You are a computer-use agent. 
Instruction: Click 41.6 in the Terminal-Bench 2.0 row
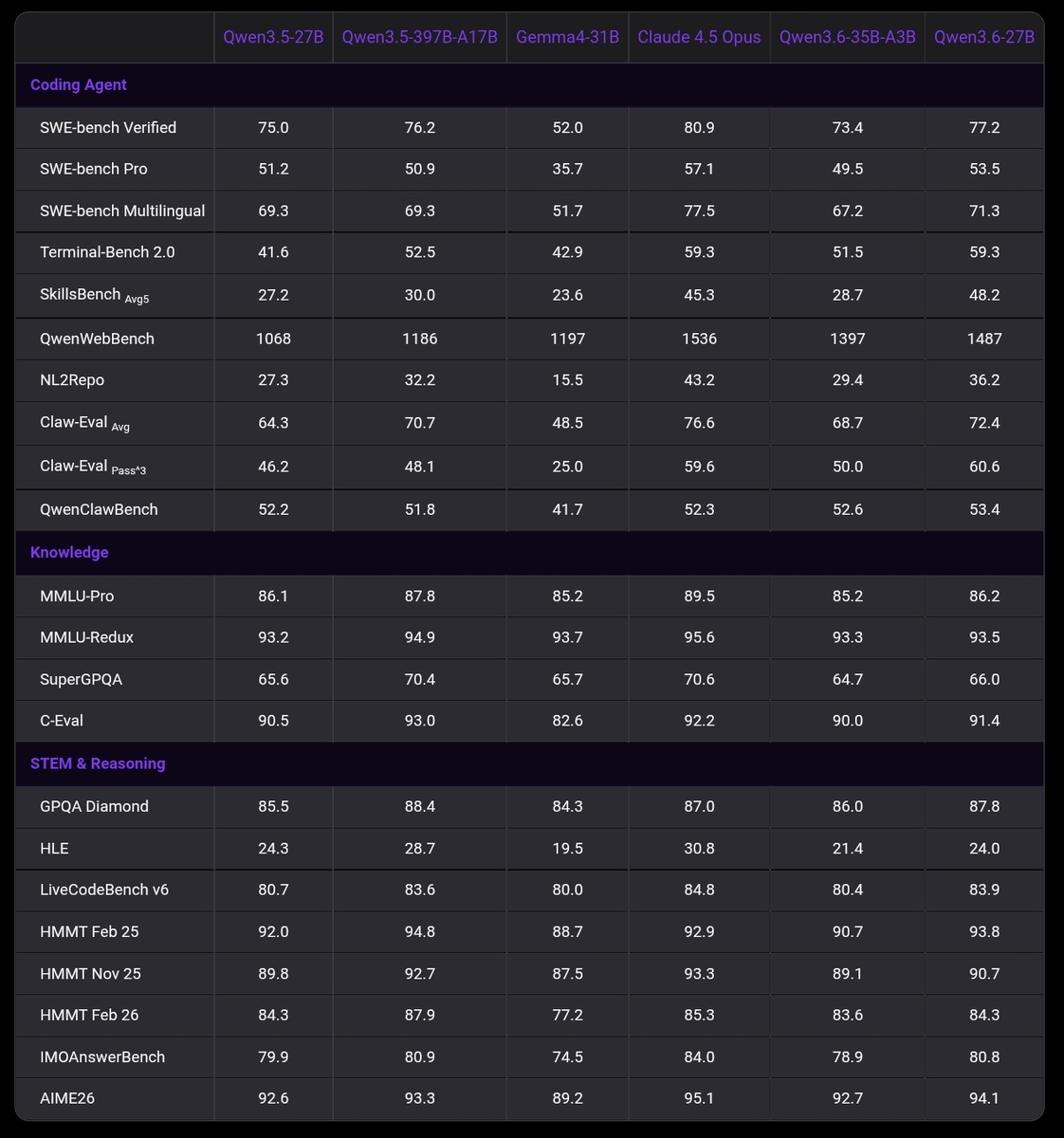pos(273,252)
